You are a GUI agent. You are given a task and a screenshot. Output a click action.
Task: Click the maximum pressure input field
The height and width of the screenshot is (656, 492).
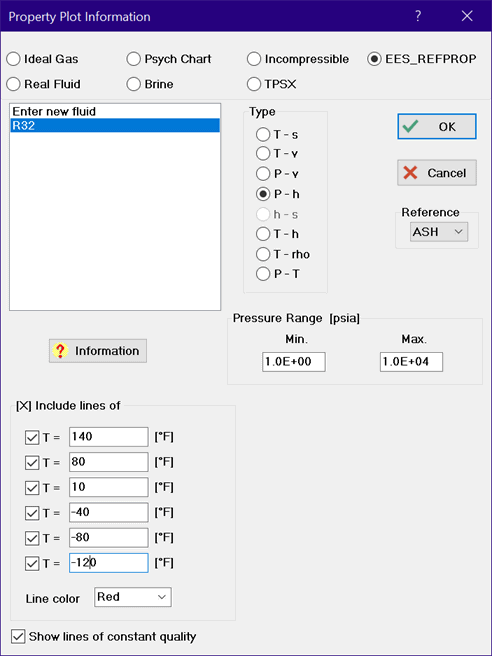click(x=411, y=361)
